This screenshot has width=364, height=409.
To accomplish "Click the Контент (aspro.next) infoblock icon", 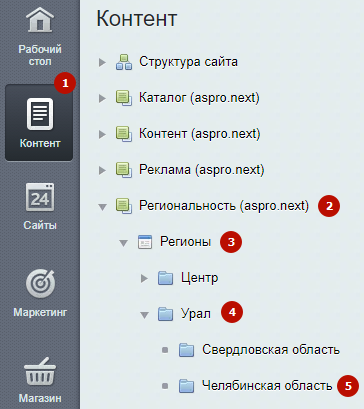I will [123, 134].
